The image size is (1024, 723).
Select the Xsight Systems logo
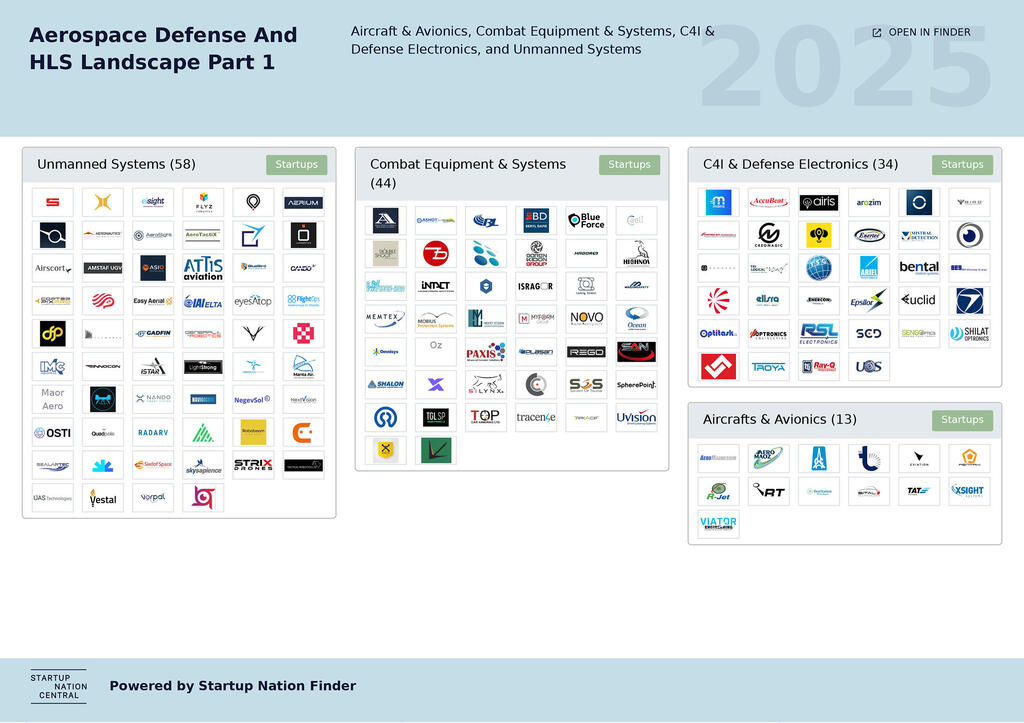tap(969, 490)
